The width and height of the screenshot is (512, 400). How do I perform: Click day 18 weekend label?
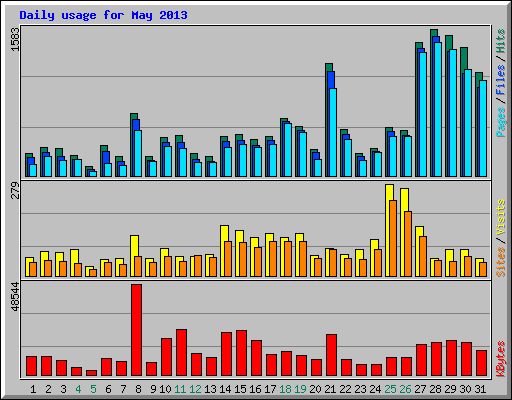(x=285, y=389)
